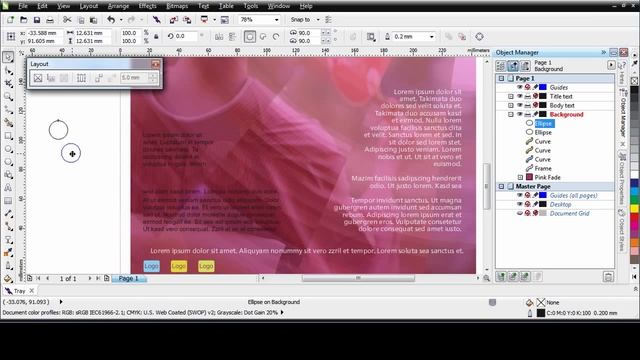This screenshot has height=360, width=640.
Task: Click the Print icon in the toolbar
Action: click(50, 20)
